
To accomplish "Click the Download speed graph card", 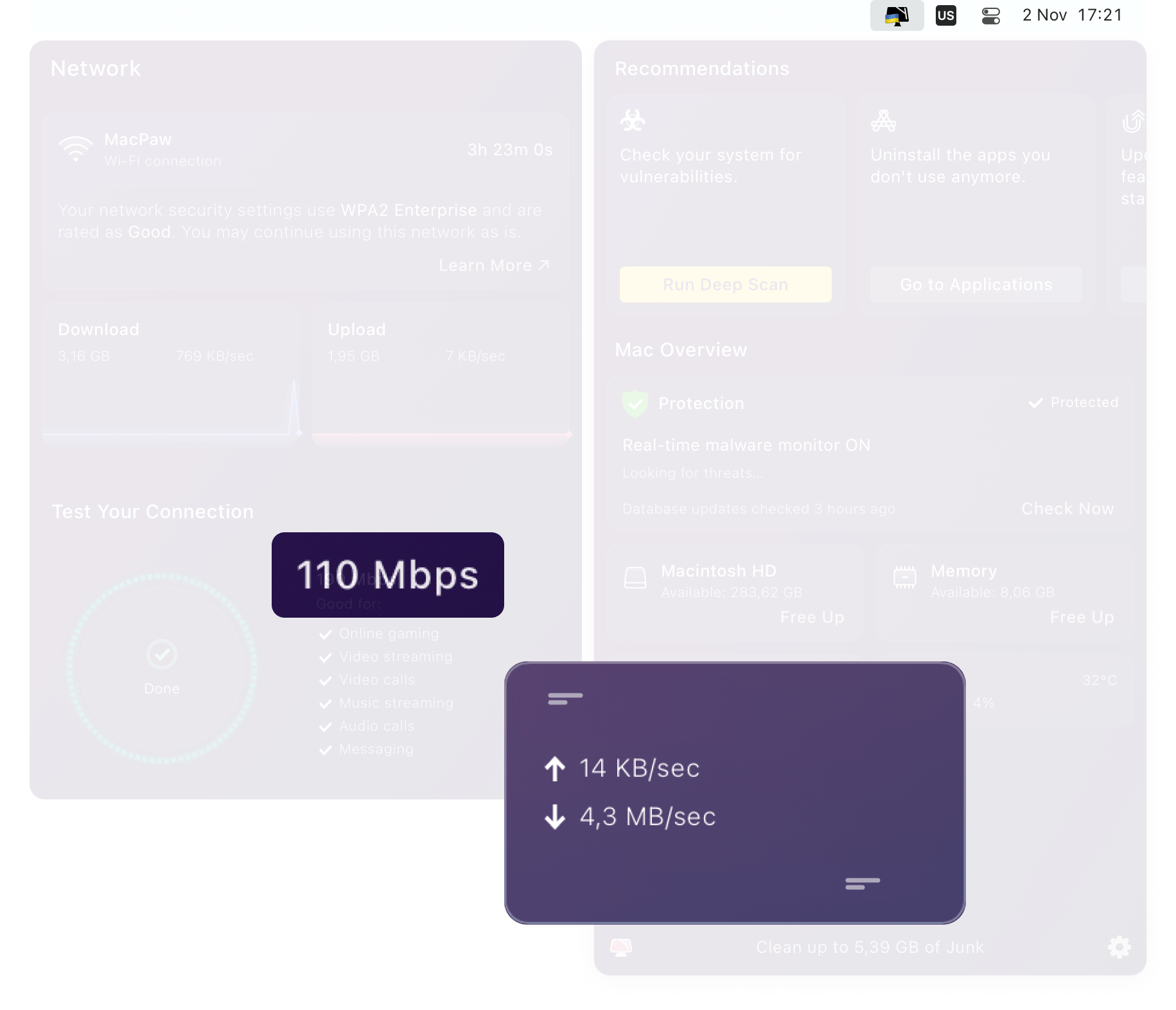I will pos(171,375).
